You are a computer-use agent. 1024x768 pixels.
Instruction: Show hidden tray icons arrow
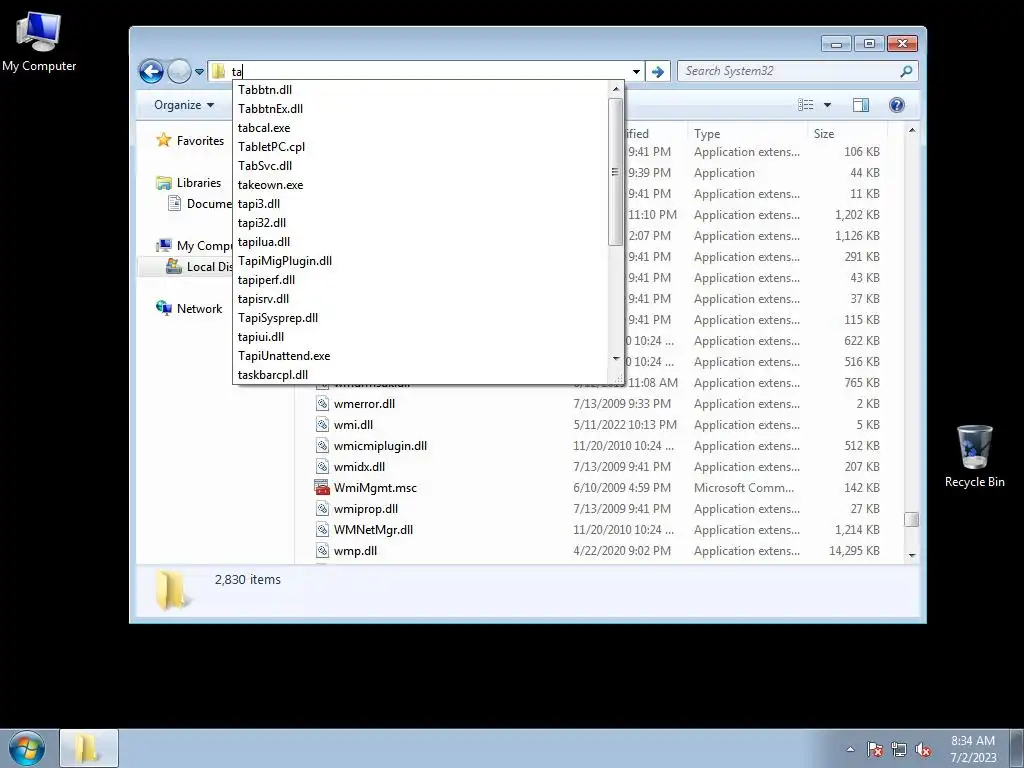pos(850,749)
